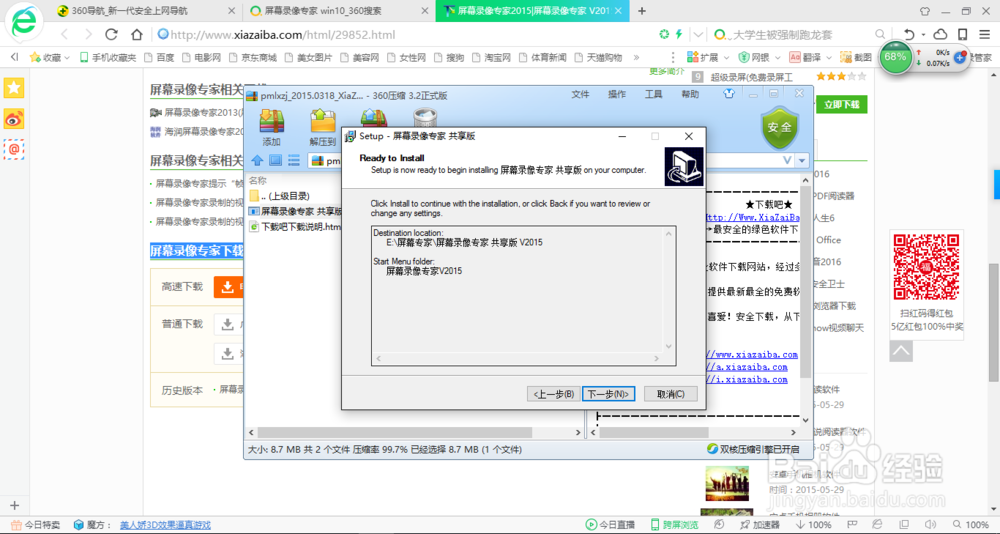Viewport: 1000px width, 534px height.
Task: Click the search magnifier icon in search box
Action: pos(880,34)
